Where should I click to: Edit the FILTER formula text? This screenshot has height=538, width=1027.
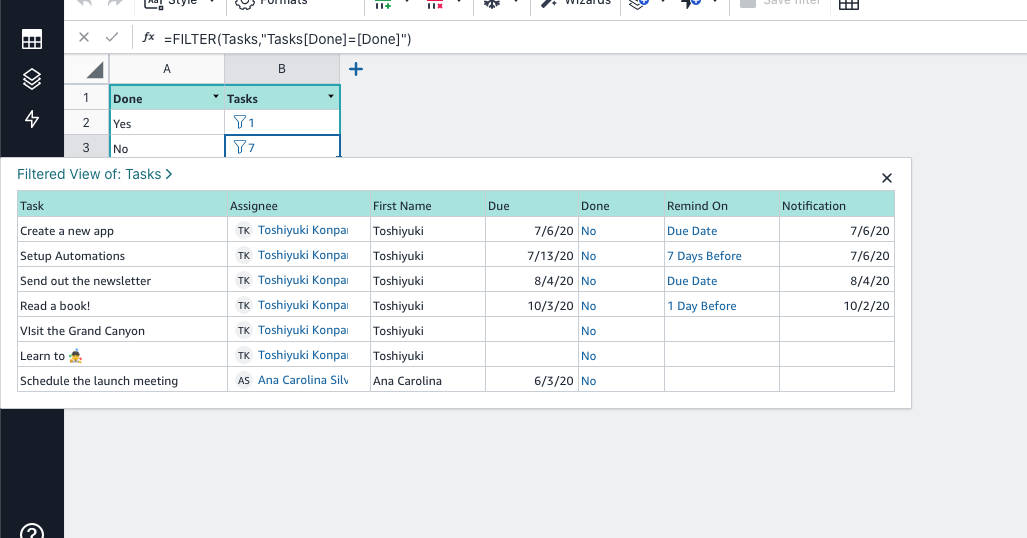(288, 39)
